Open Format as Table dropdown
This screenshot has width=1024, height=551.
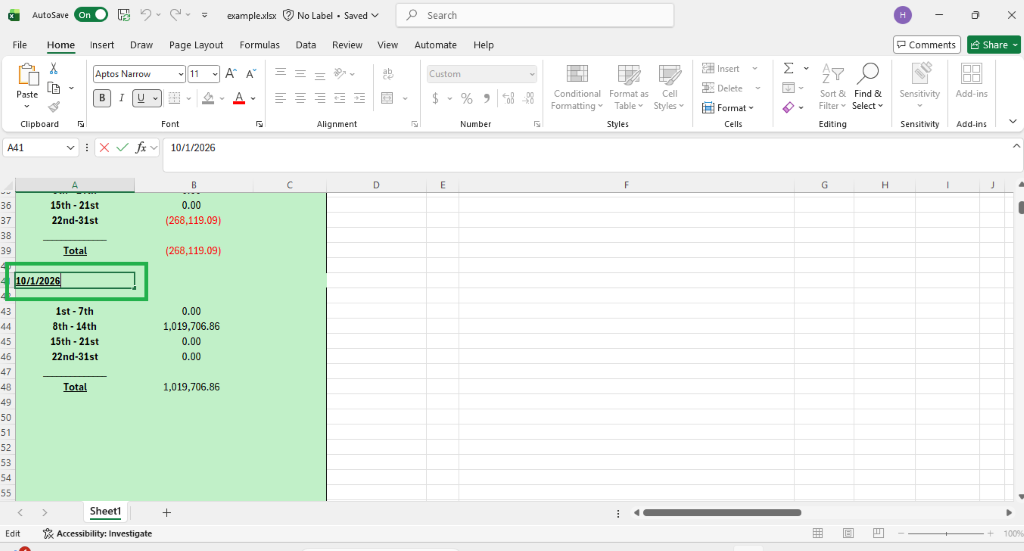click(629, 87)
